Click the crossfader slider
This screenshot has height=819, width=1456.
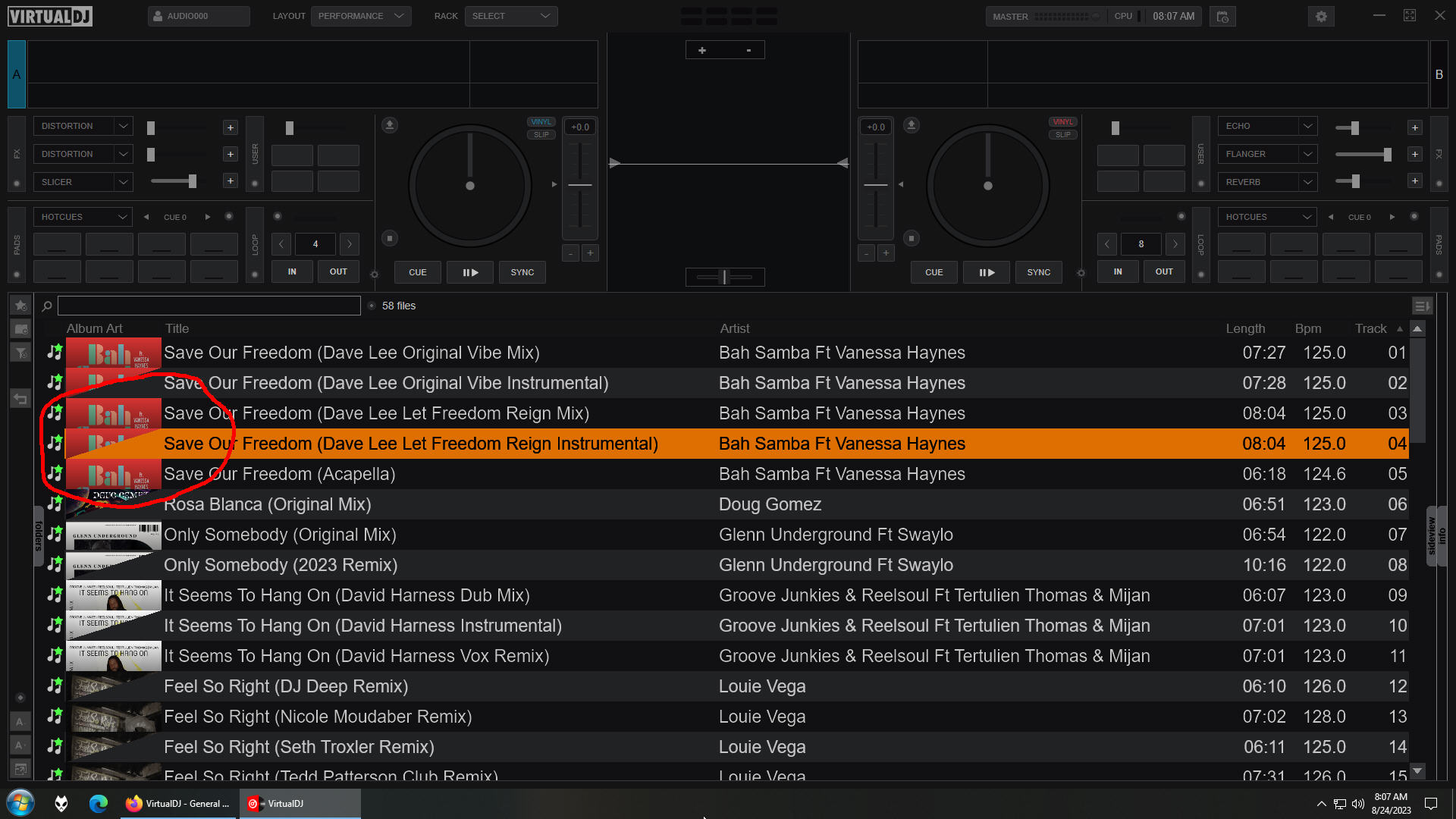point(724,277)
